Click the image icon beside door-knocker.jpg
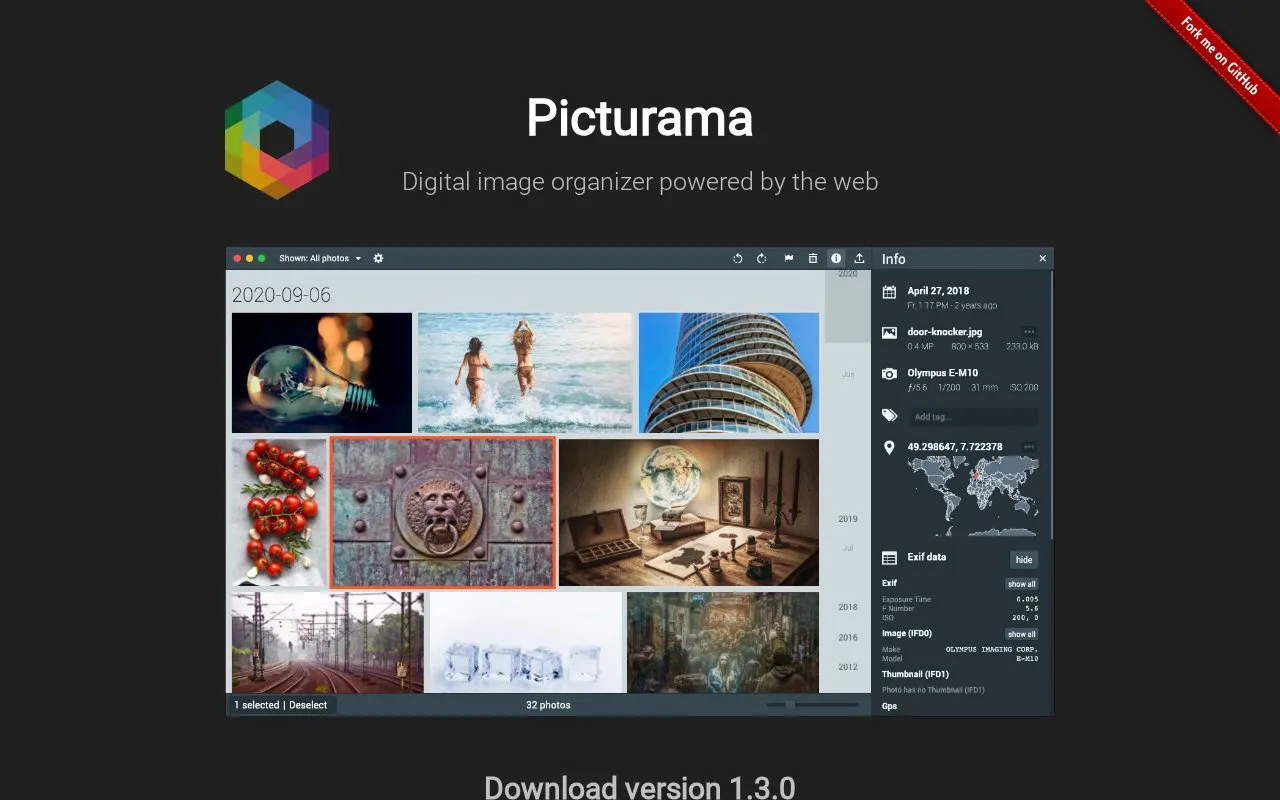Screen dimensions: 1280x800 point(890,333)
